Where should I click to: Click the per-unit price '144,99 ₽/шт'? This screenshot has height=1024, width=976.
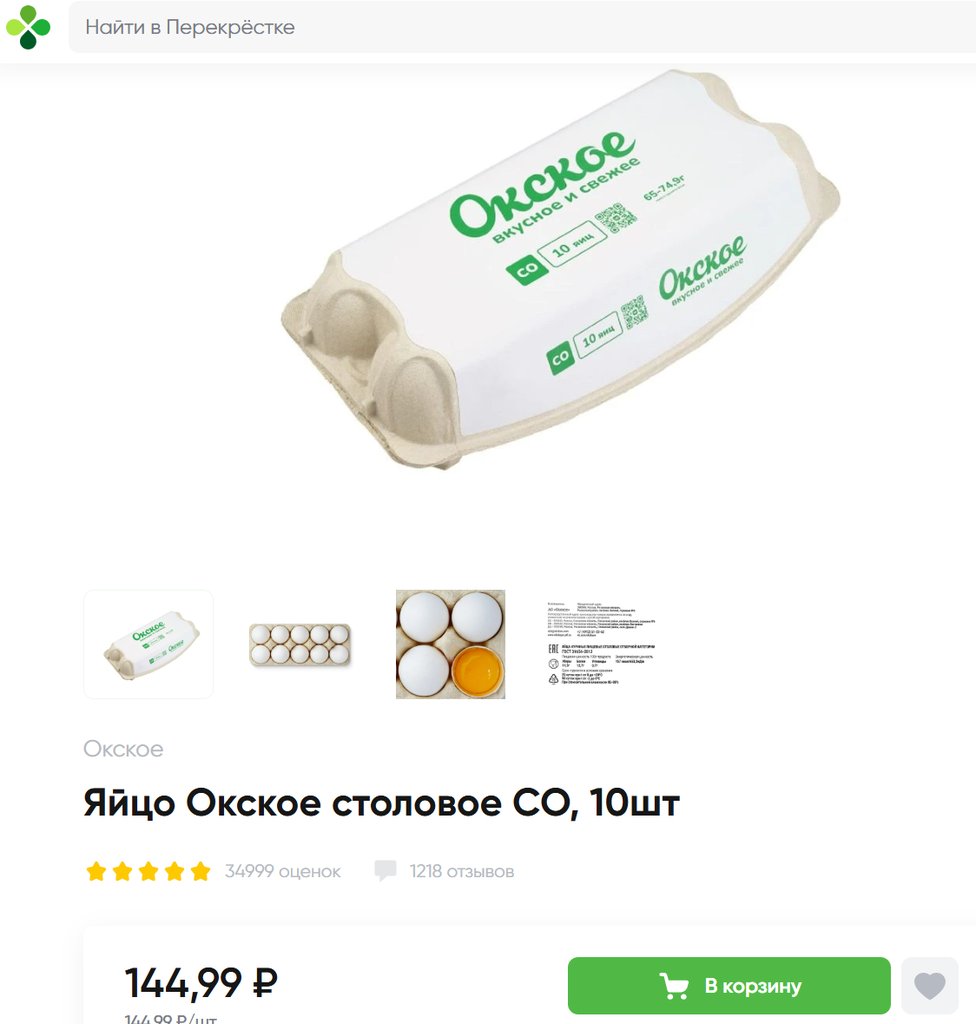171,1018
